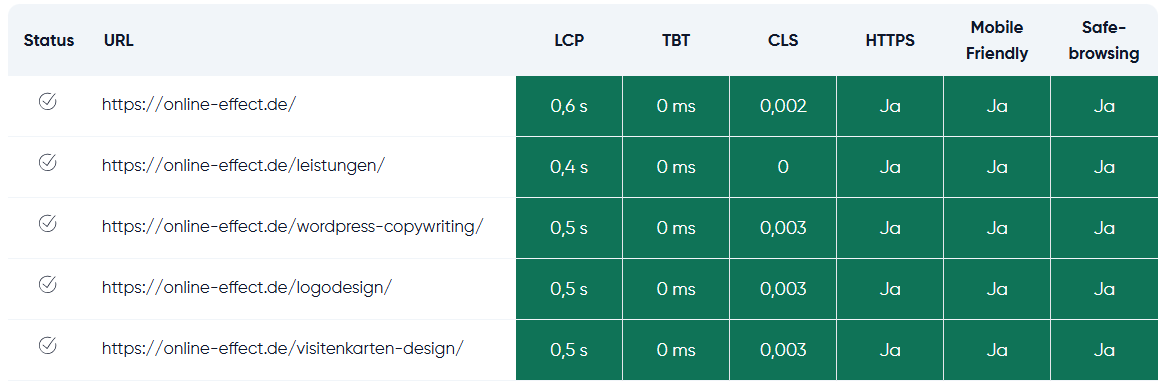This screenshot has width=1162, height=383.
Task: Click status check icon for online-effect.de homepage
Action: (47, 101)
